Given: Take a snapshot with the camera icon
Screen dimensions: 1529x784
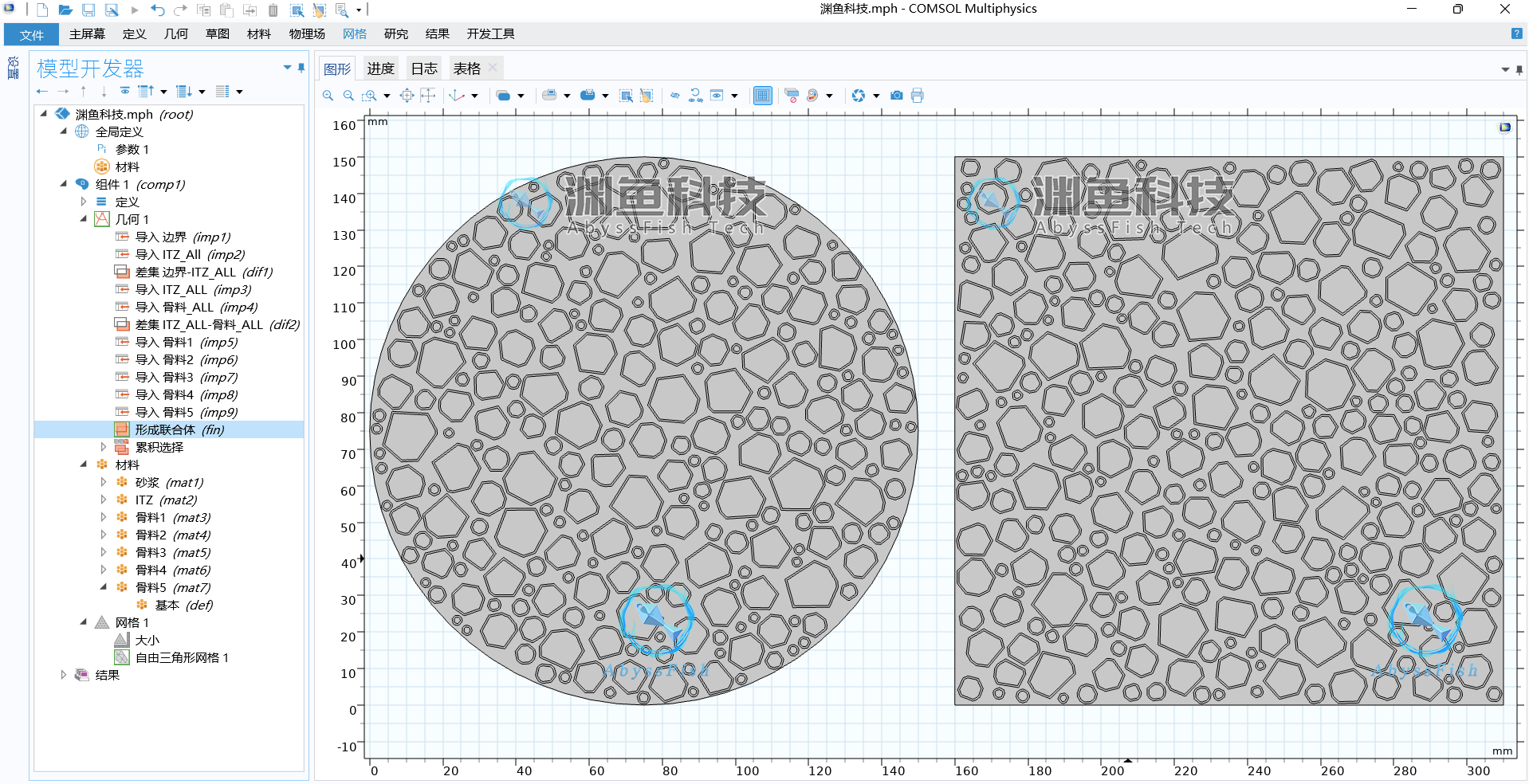Looking at the screenshot, I should (897, 96).
